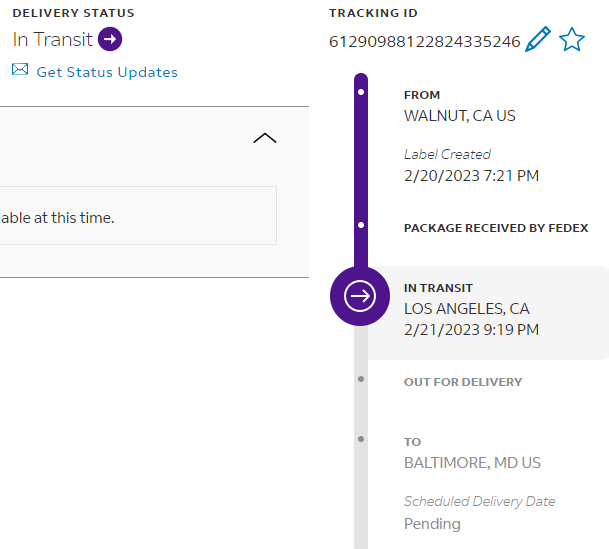
Task: Click the LOS ANGELES, CA transit location
Action: tap(466, 308)
